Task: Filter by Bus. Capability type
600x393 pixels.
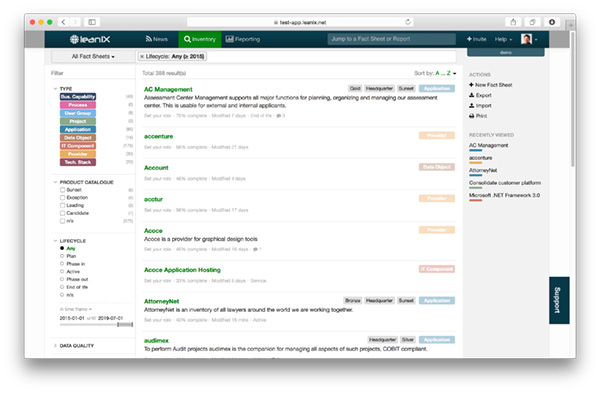Action: [78, 97]
